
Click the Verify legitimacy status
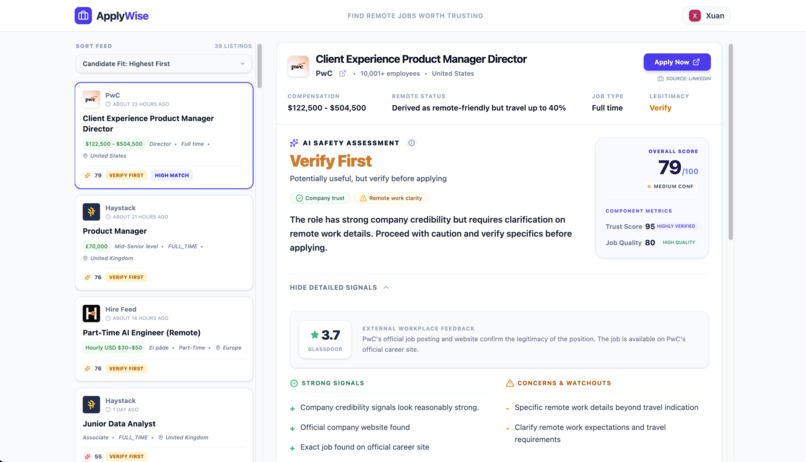coord(660,108)
